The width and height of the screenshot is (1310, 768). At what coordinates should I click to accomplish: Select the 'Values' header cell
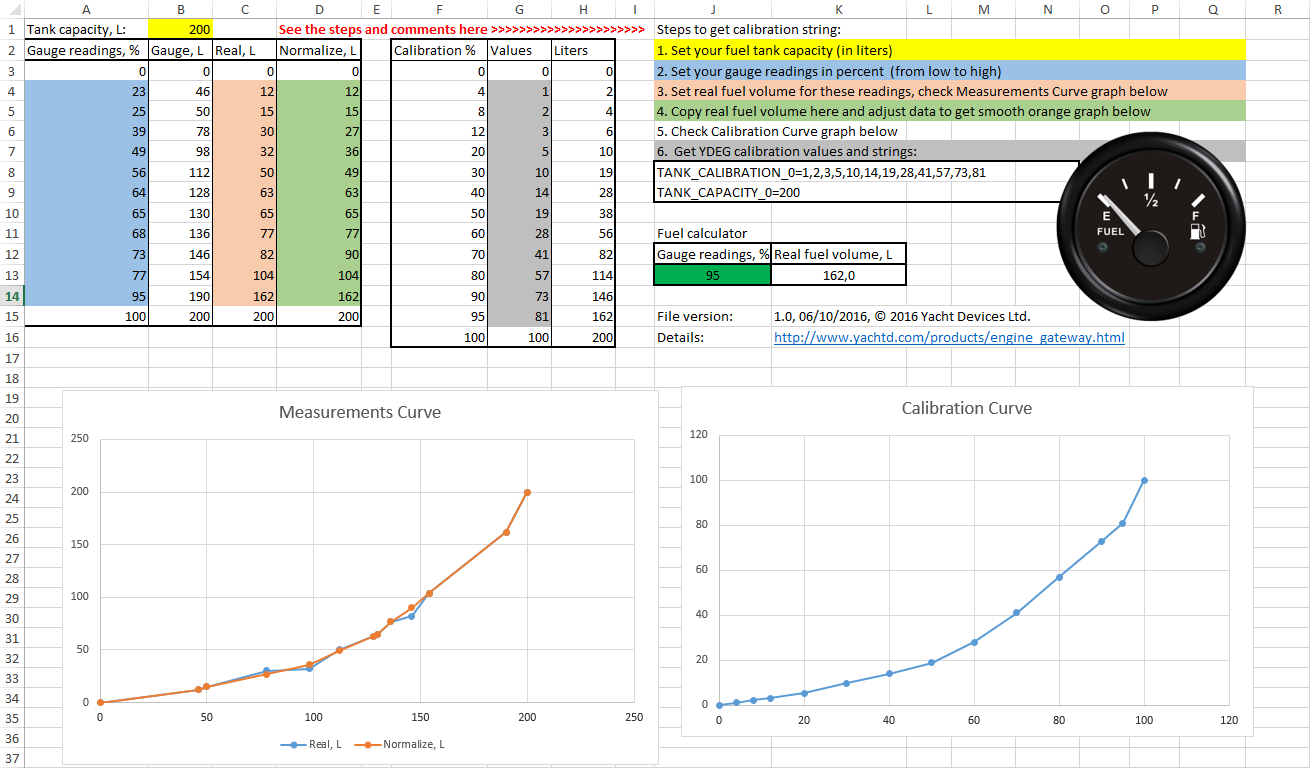click(518, 50)
